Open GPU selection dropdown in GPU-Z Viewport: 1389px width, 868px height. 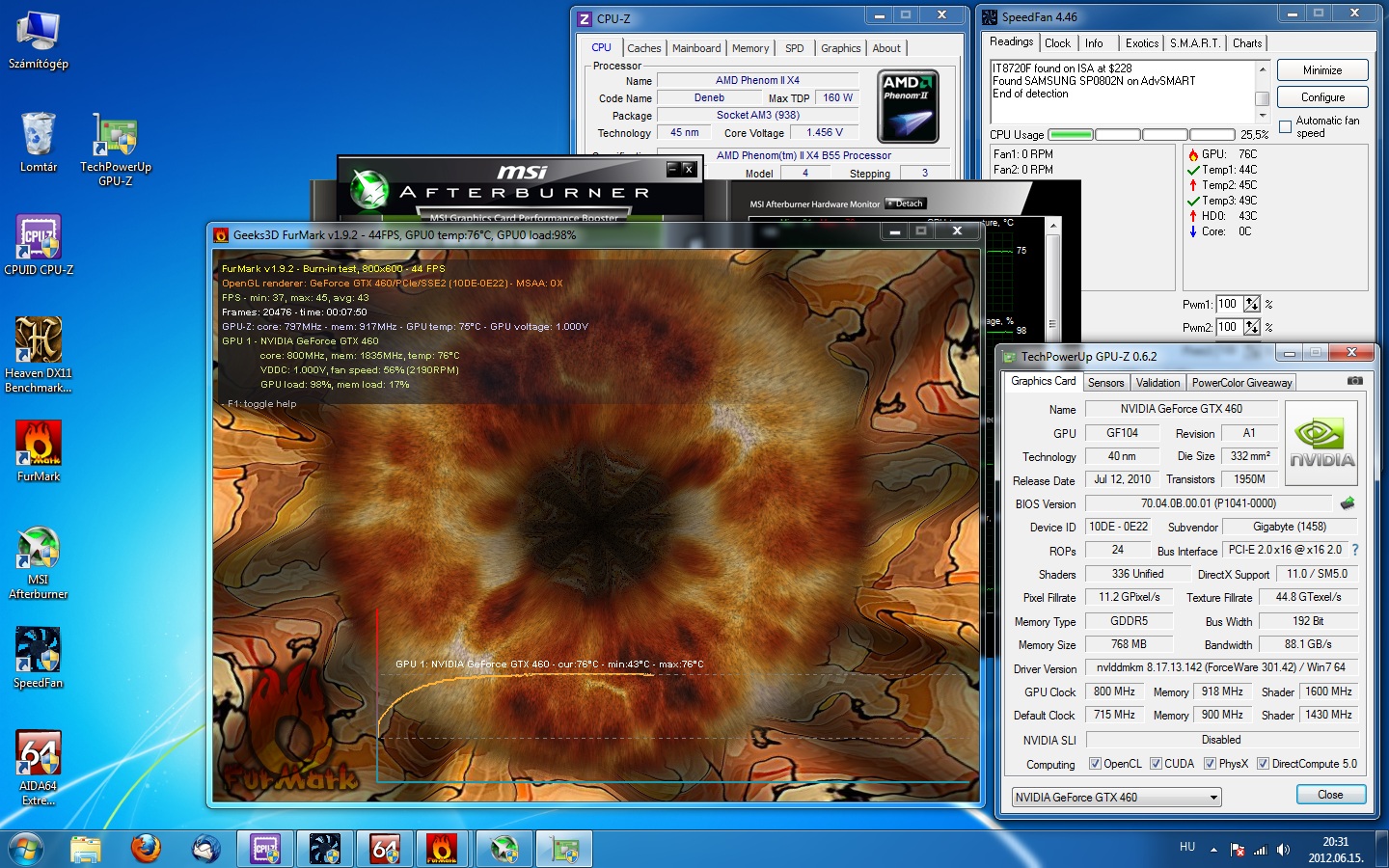pos(1116,798)
